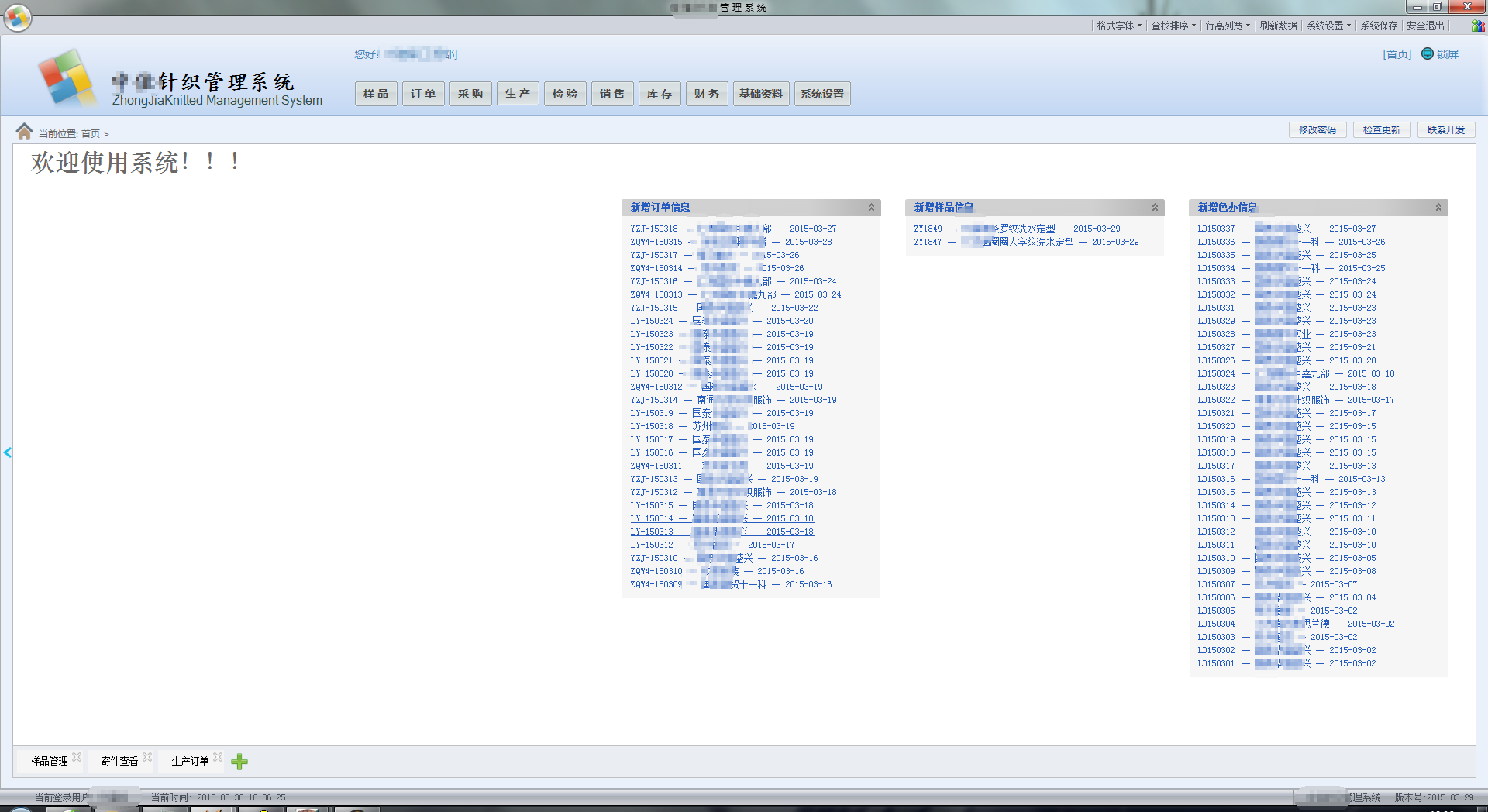The image size is (1488, 812).
Task: Click the 锁屏 lock screen monitor icon
Action: [x=1427, y=53]
